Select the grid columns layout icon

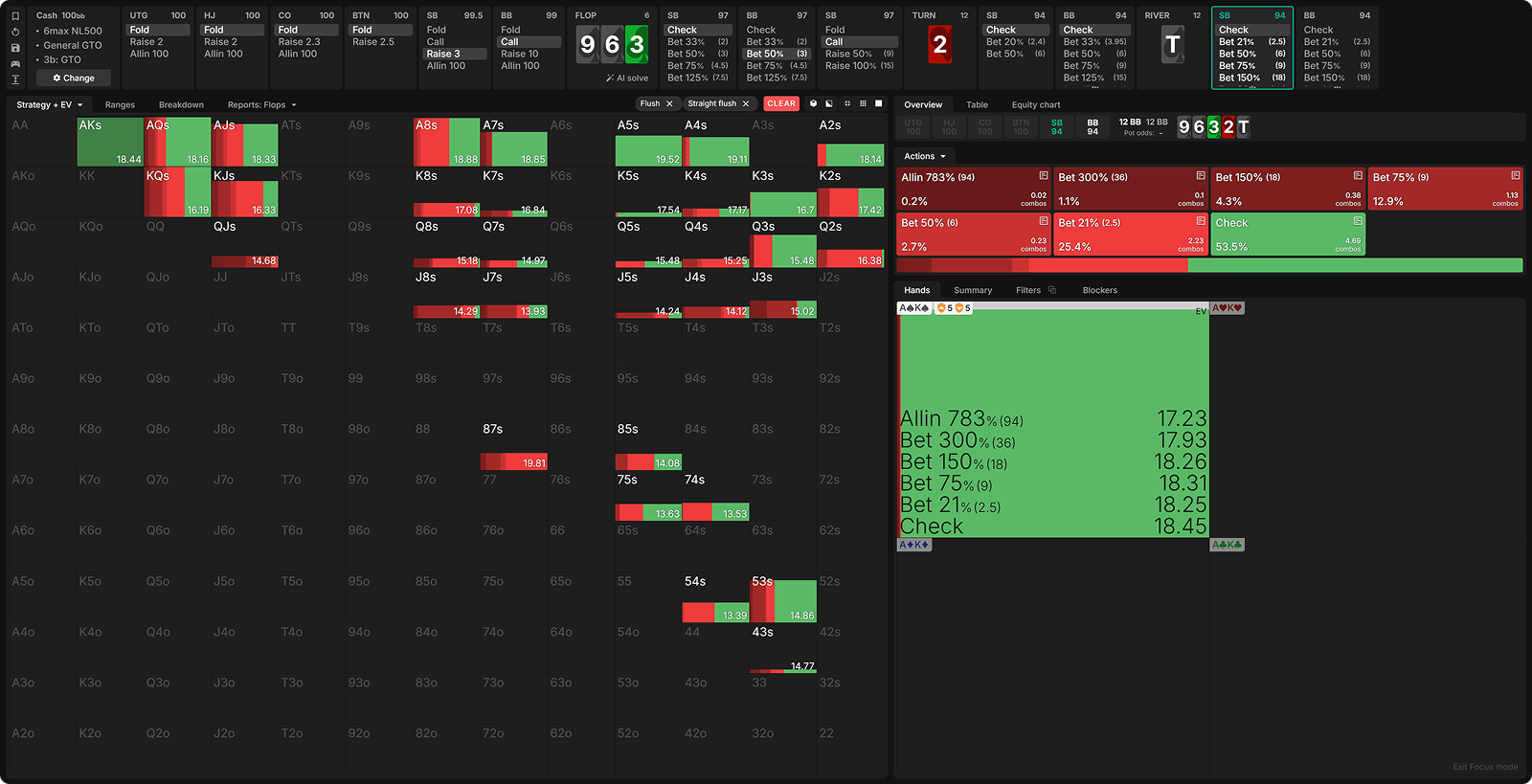tap(863, 103)
